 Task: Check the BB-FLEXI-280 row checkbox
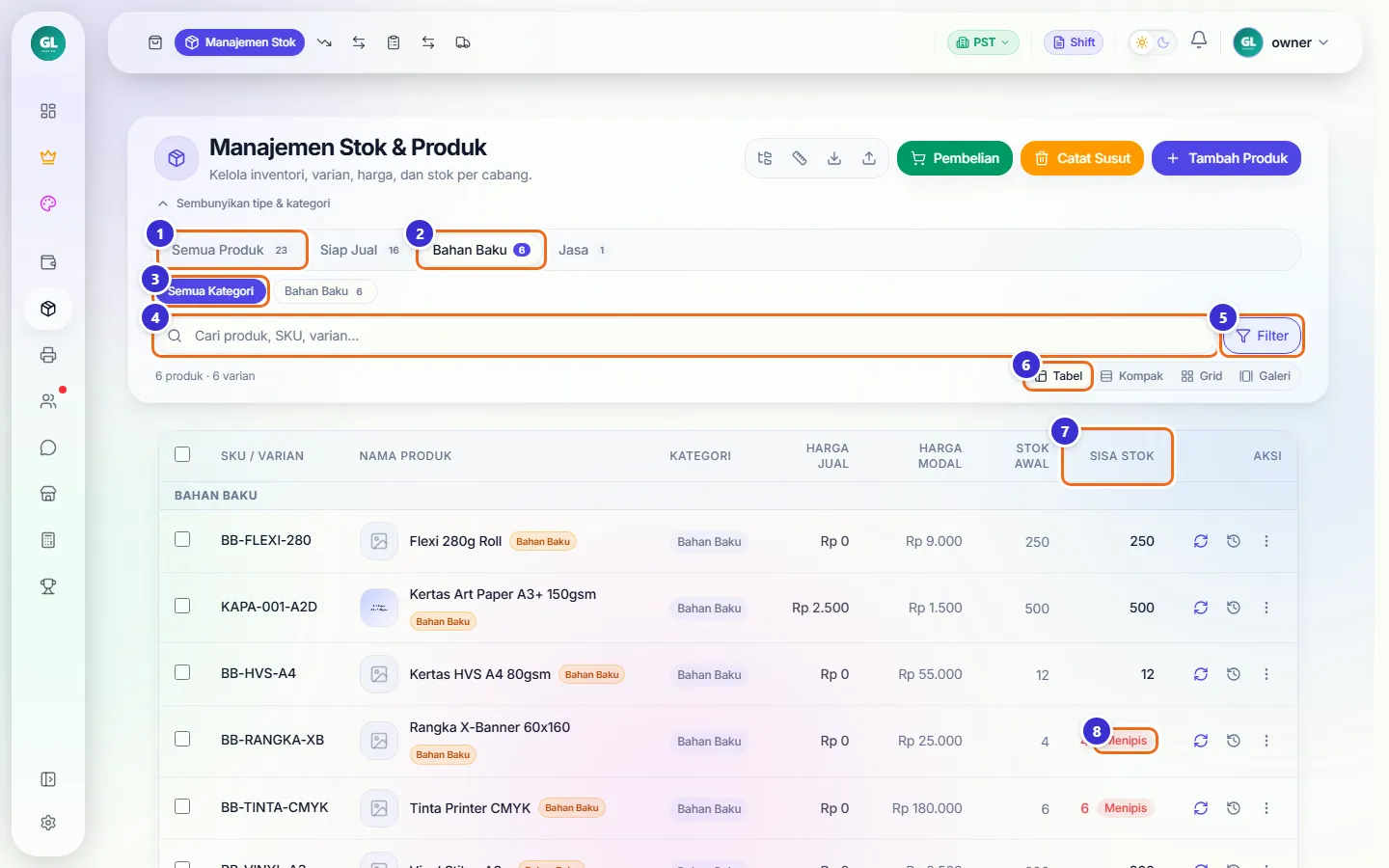(182, 539)
